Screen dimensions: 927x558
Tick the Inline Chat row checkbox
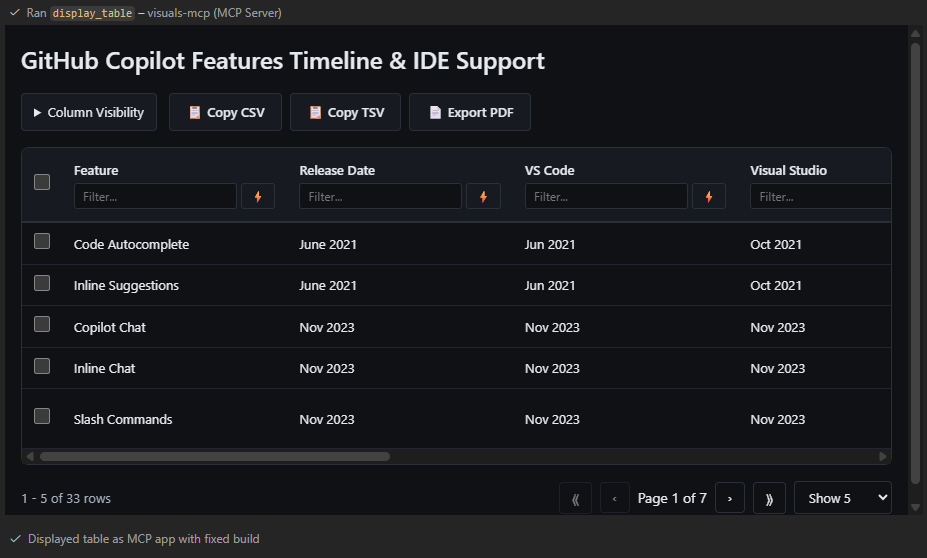(42, 366)
